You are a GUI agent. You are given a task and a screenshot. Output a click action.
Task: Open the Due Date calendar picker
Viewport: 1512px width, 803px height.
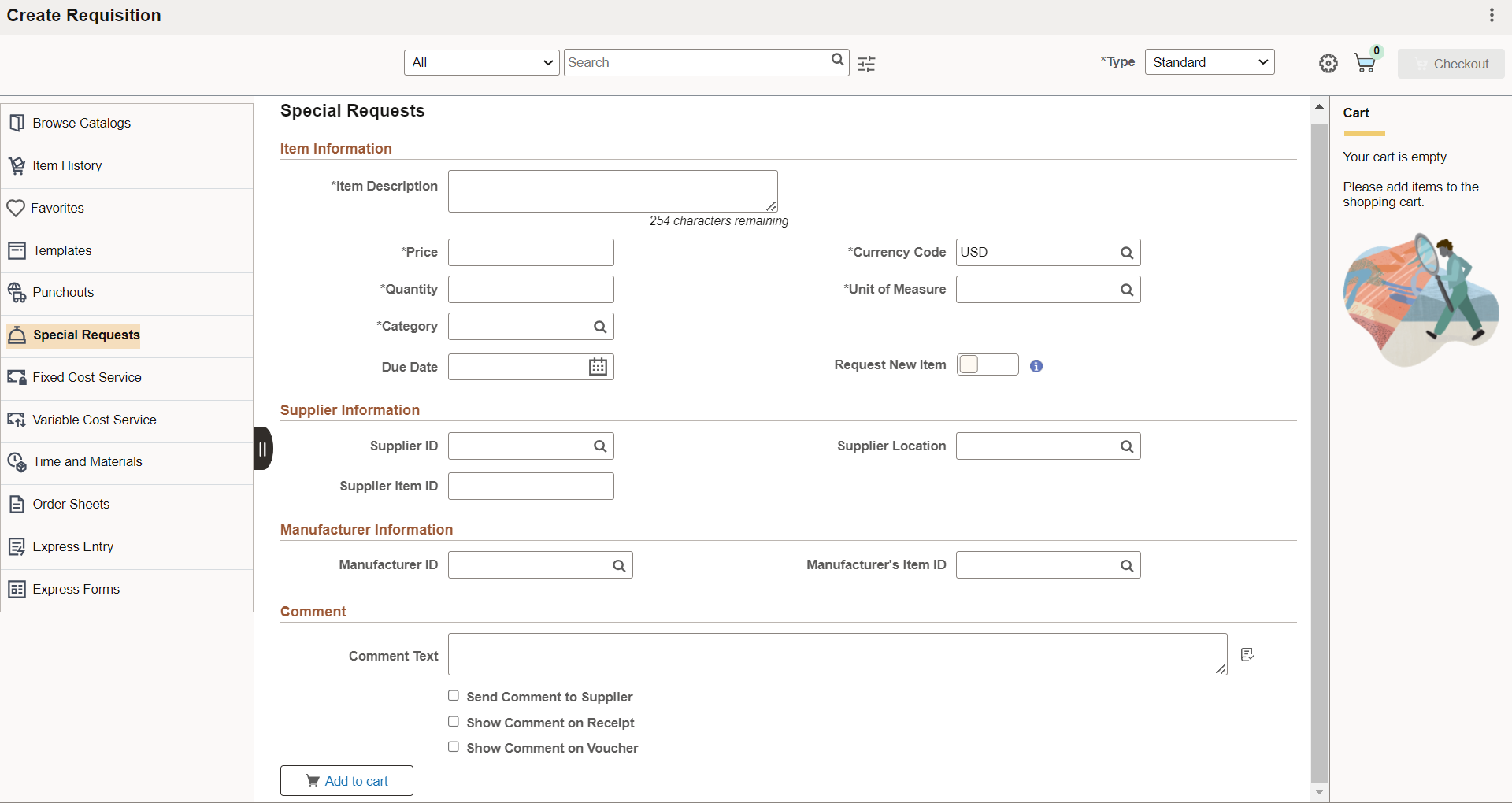click(598, 367)
